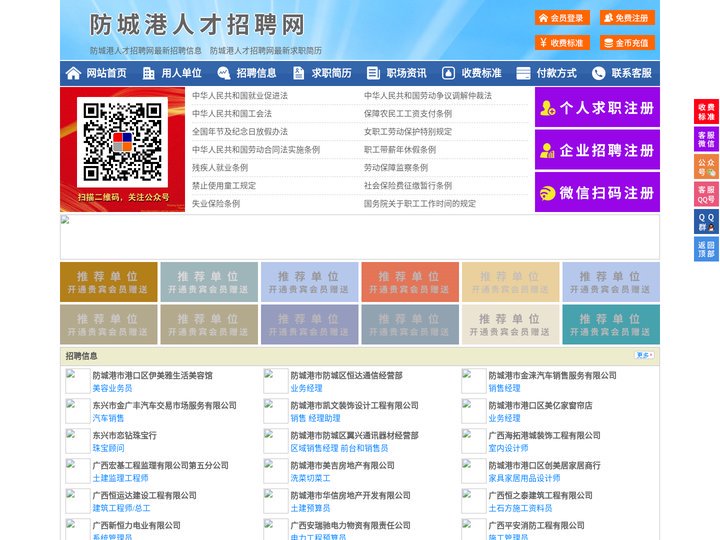720x540 pixels.
Task: Click the icon beside 收费标准 in navbar
Action: (448, 73)
